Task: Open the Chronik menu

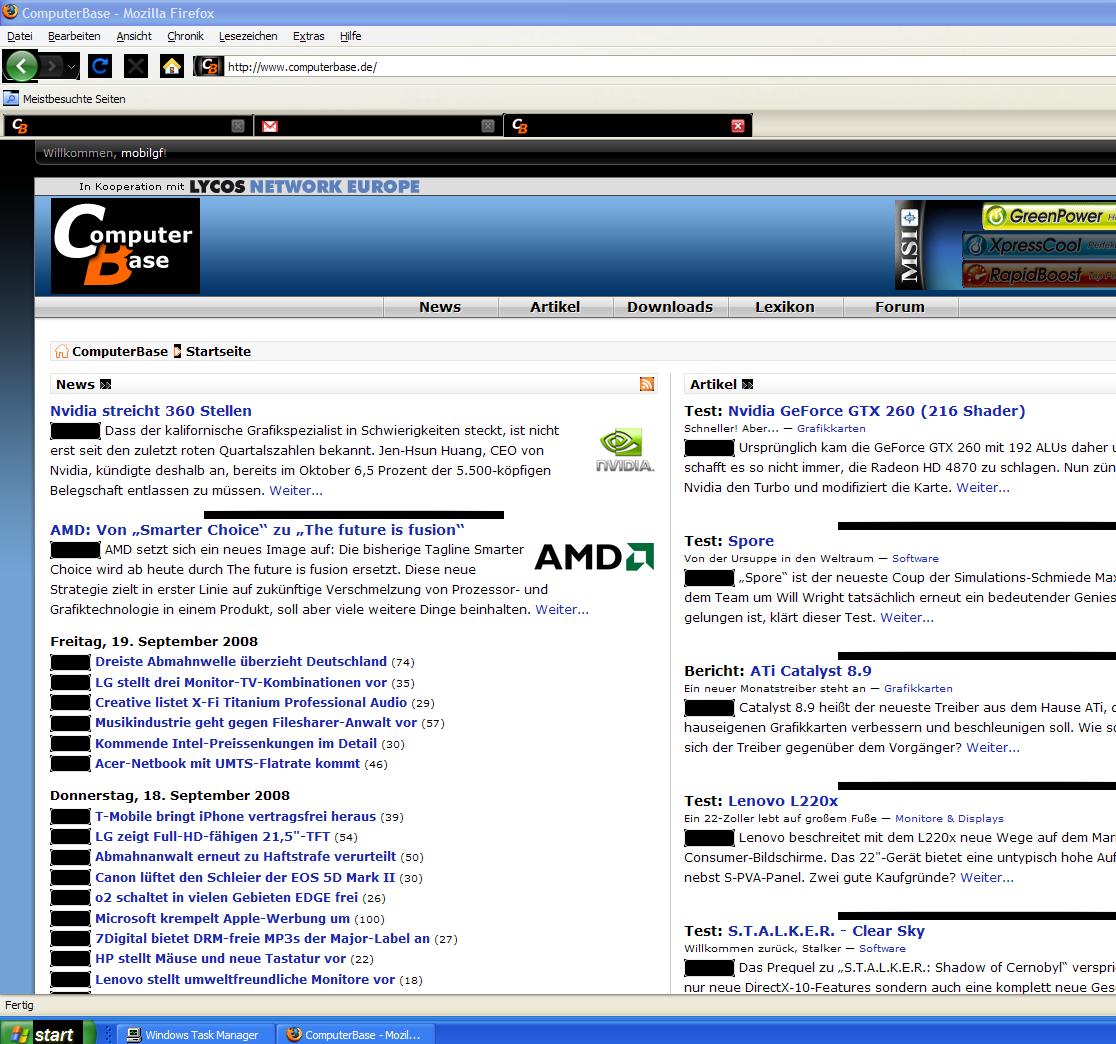Action: coord(185,36)
